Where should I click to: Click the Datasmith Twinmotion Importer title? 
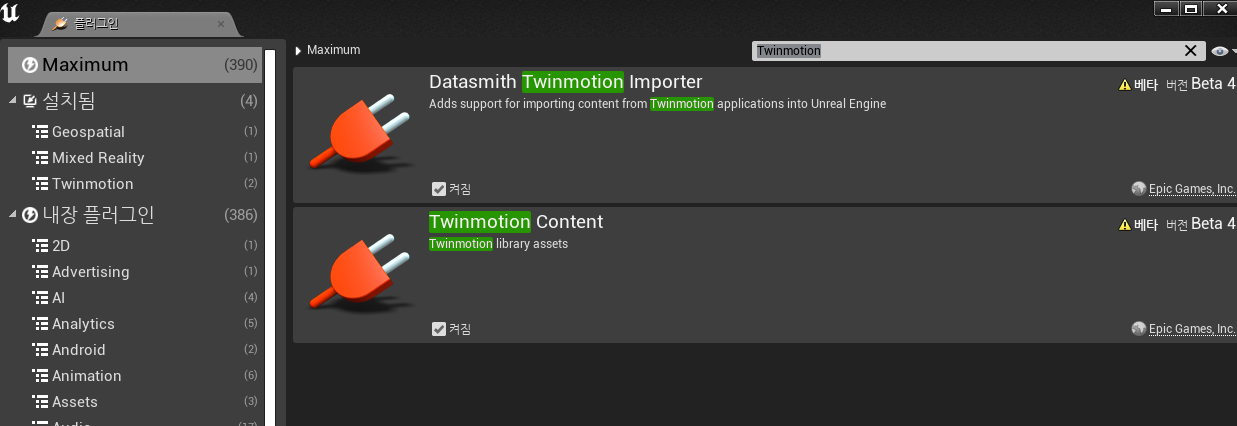pos(566,82)
